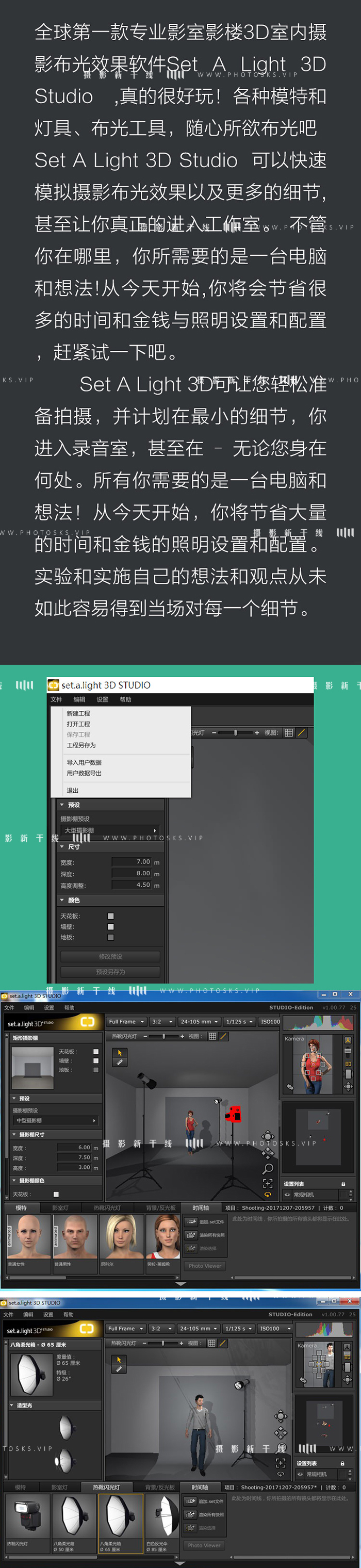
Task: Switch to 模特 tab in middle screenshot
Action: coord(21,1207)
